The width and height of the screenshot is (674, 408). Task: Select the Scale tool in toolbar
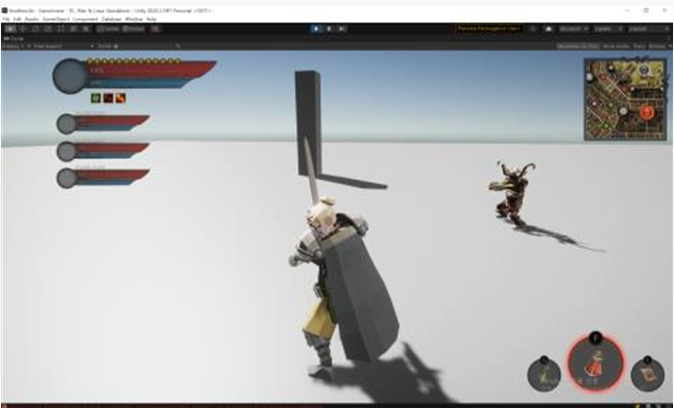[x=47, y=30]
